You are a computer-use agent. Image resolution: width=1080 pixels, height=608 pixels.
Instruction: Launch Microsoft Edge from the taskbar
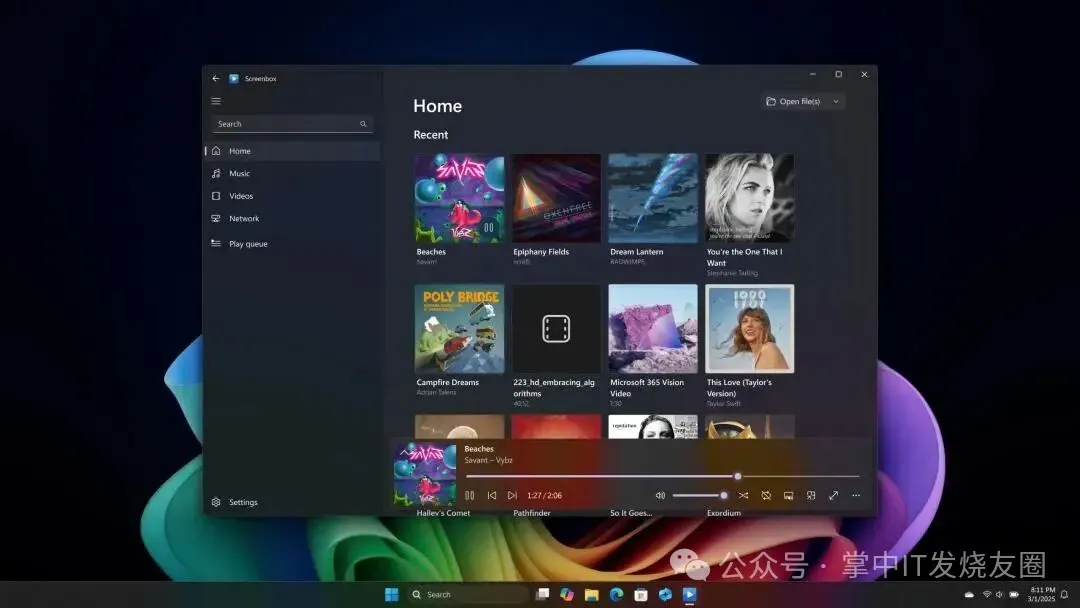pos(616,594)
